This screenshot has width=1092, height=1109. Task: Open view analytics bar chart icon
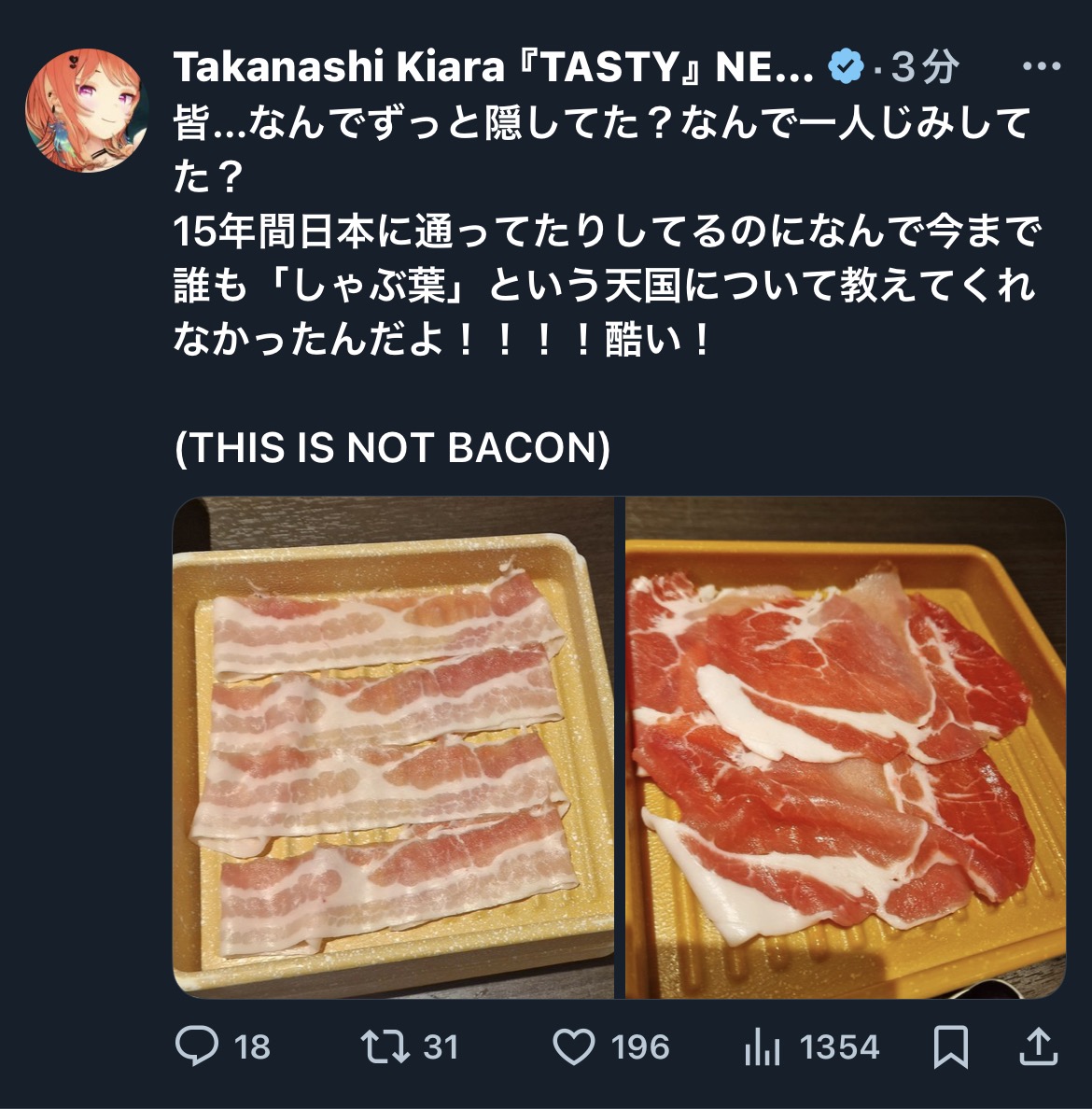(762, 1046)
